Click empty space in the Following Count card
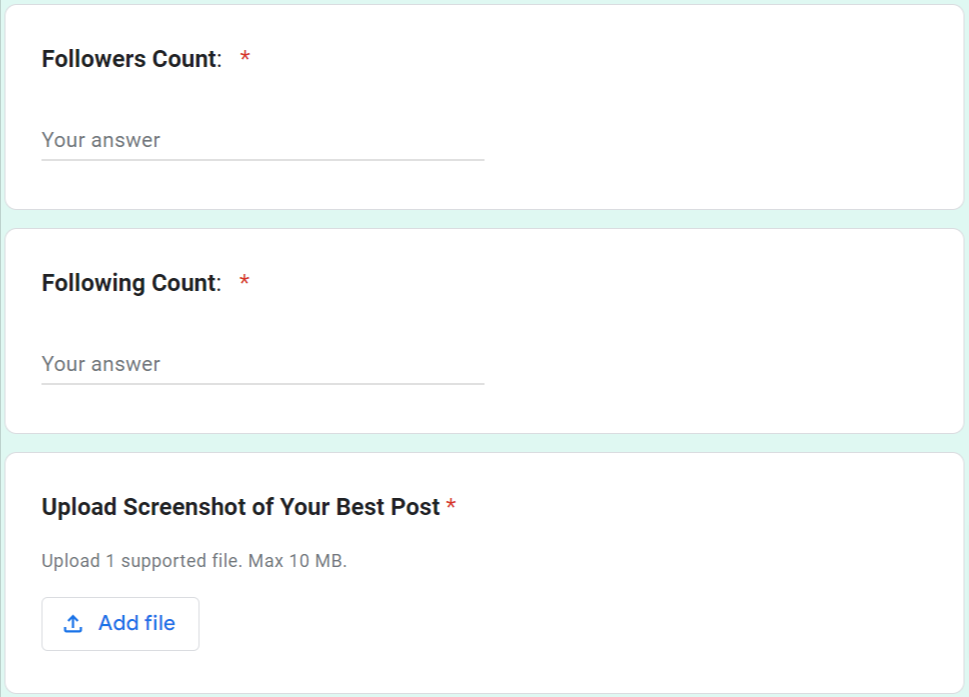This screenshot has width=969, height=697. coord(720,334)
